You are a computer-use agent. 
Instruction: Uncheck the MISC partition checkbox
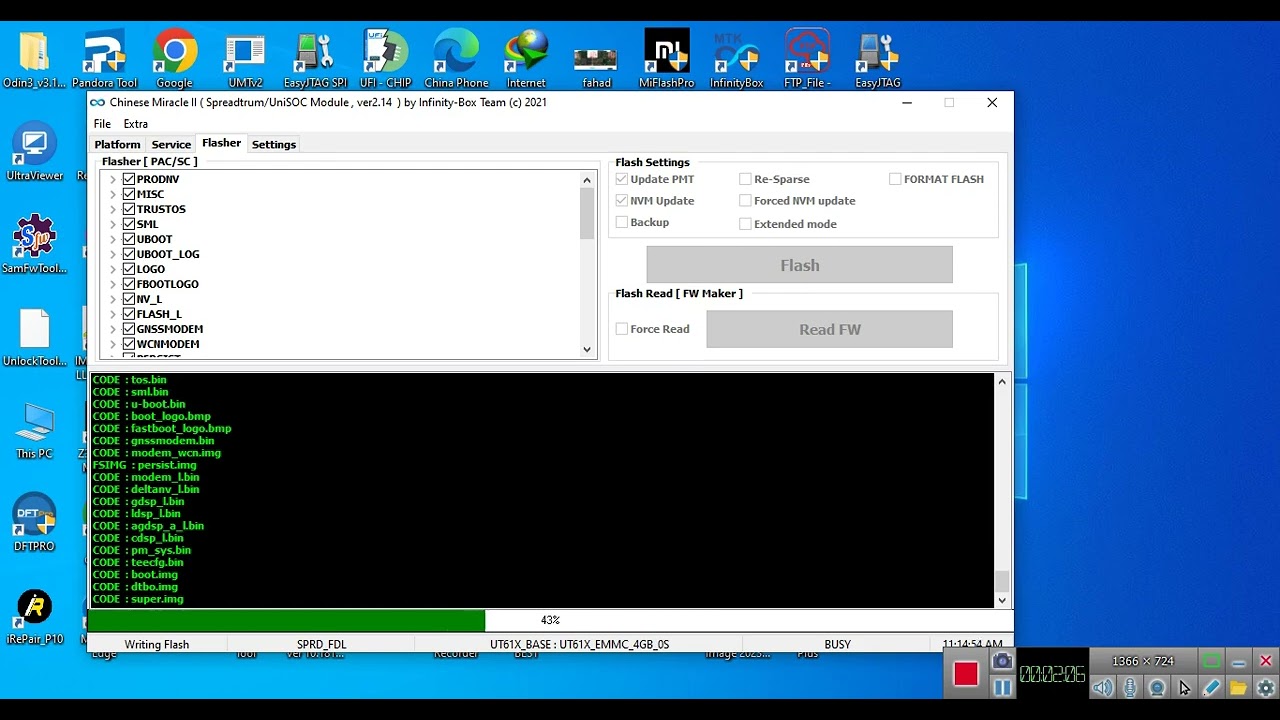[129, 194]
